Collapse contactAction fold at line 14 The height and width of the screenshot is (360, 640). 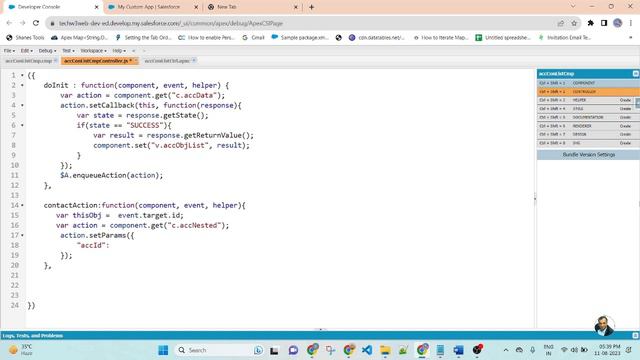coord(22,205)
